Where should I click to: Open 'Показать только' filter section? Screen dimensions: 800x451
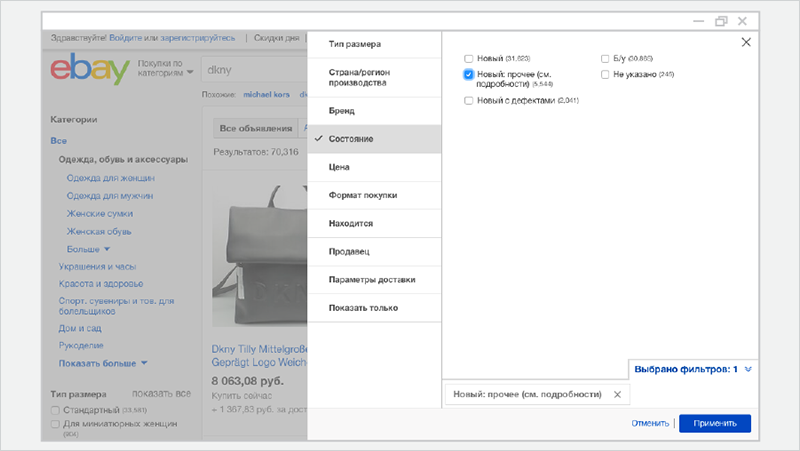pos(374,308)
